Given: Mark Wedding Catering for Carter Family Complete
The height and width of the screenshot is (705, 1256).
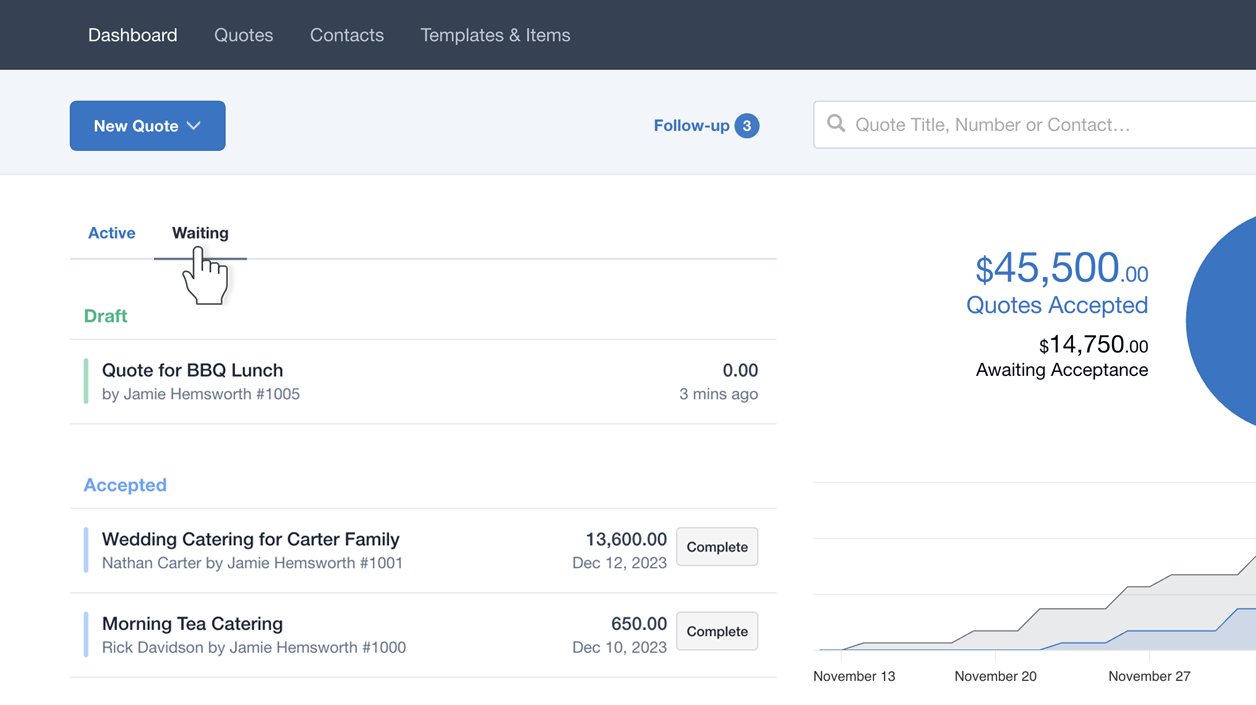Looking at the screenshot, I should coord(716,547).
